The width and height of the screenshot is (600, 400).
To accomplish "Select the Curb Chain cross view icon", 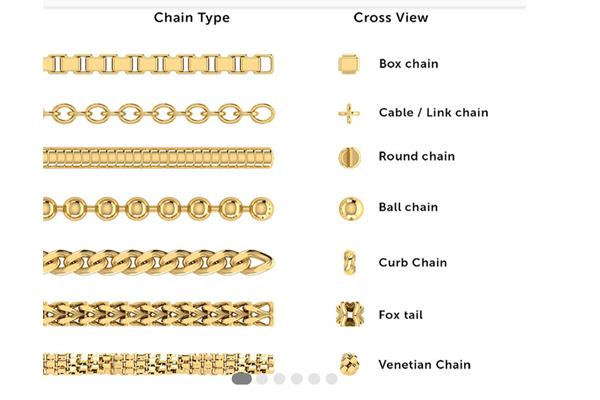I will point(349,263).
